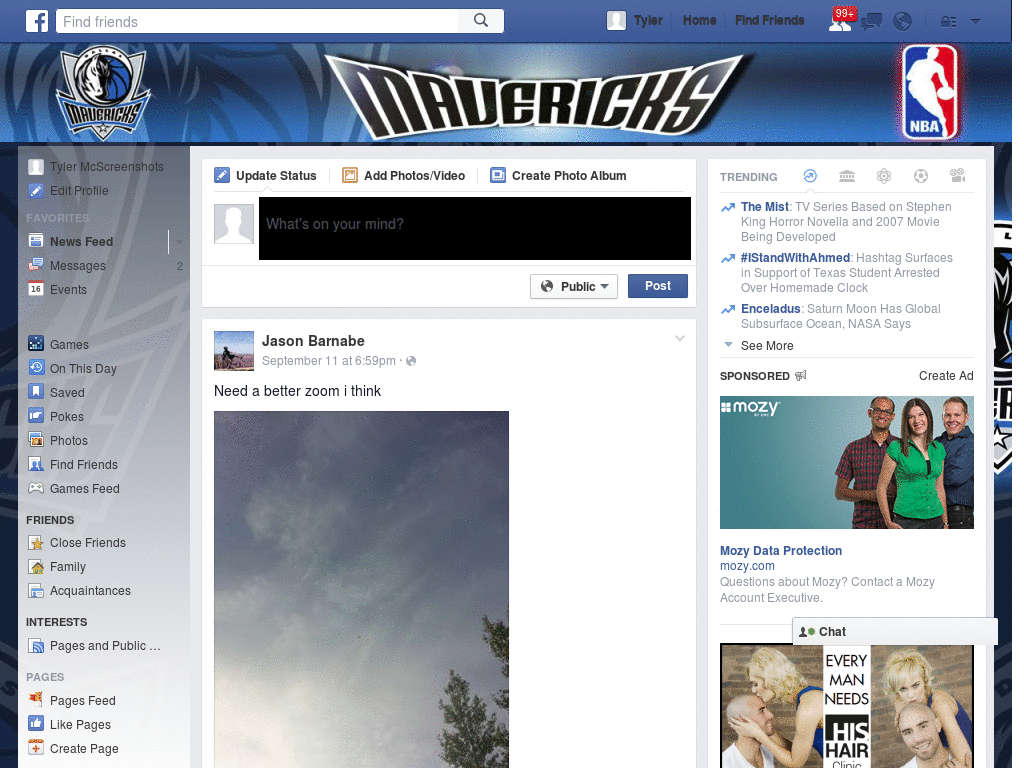The width and height of the screenshot is (1024, 768).
Task: Open Jason Barnabe's sky photo
Action: point(361,589)
